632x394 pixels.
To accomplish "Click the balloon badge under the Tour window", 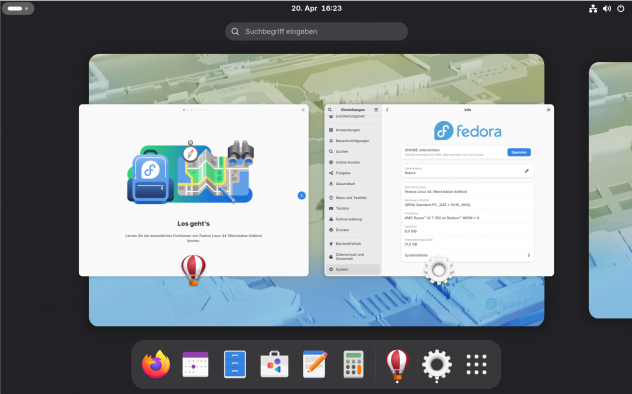I will coord(193,270).
